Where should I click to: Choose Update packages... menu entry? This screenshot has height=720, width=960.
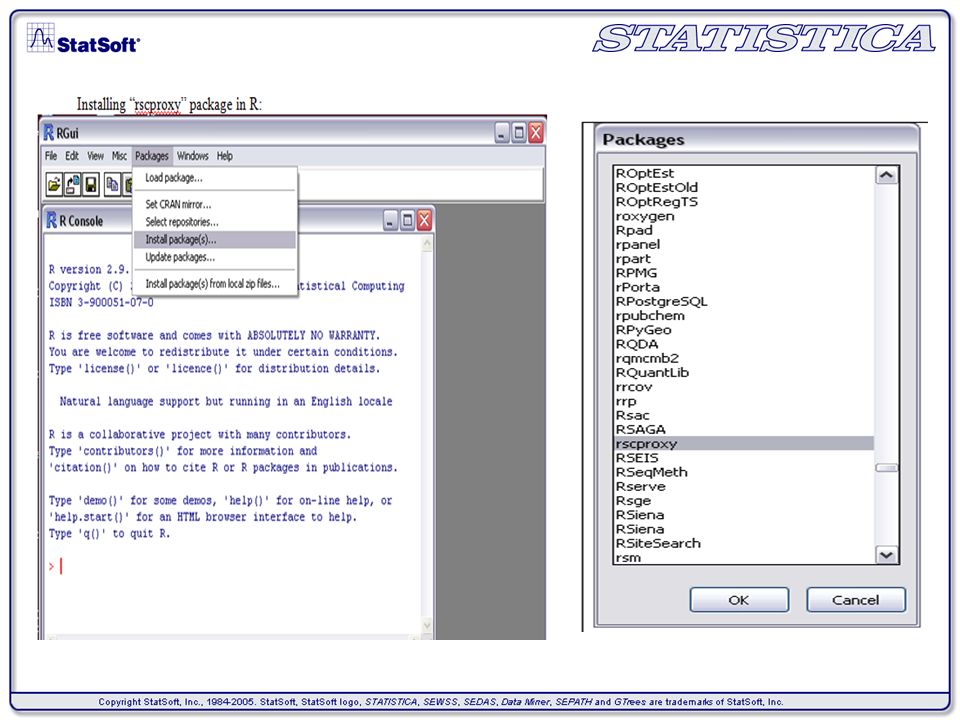pyautogui.click(x=214, y=257)
